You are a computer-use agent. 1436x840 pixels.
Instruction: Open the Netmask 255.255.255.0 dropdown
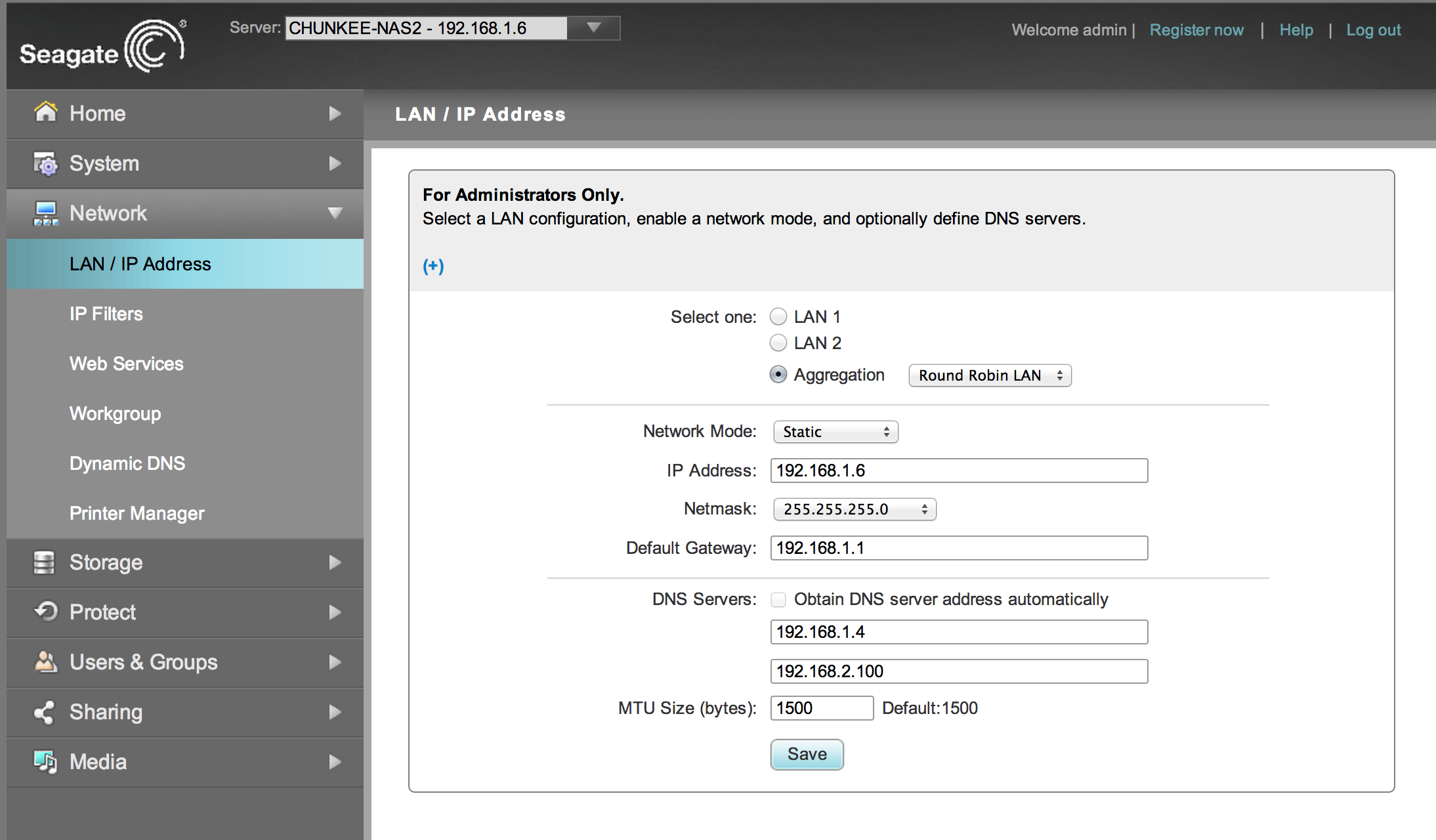click(x=855, y=509)
